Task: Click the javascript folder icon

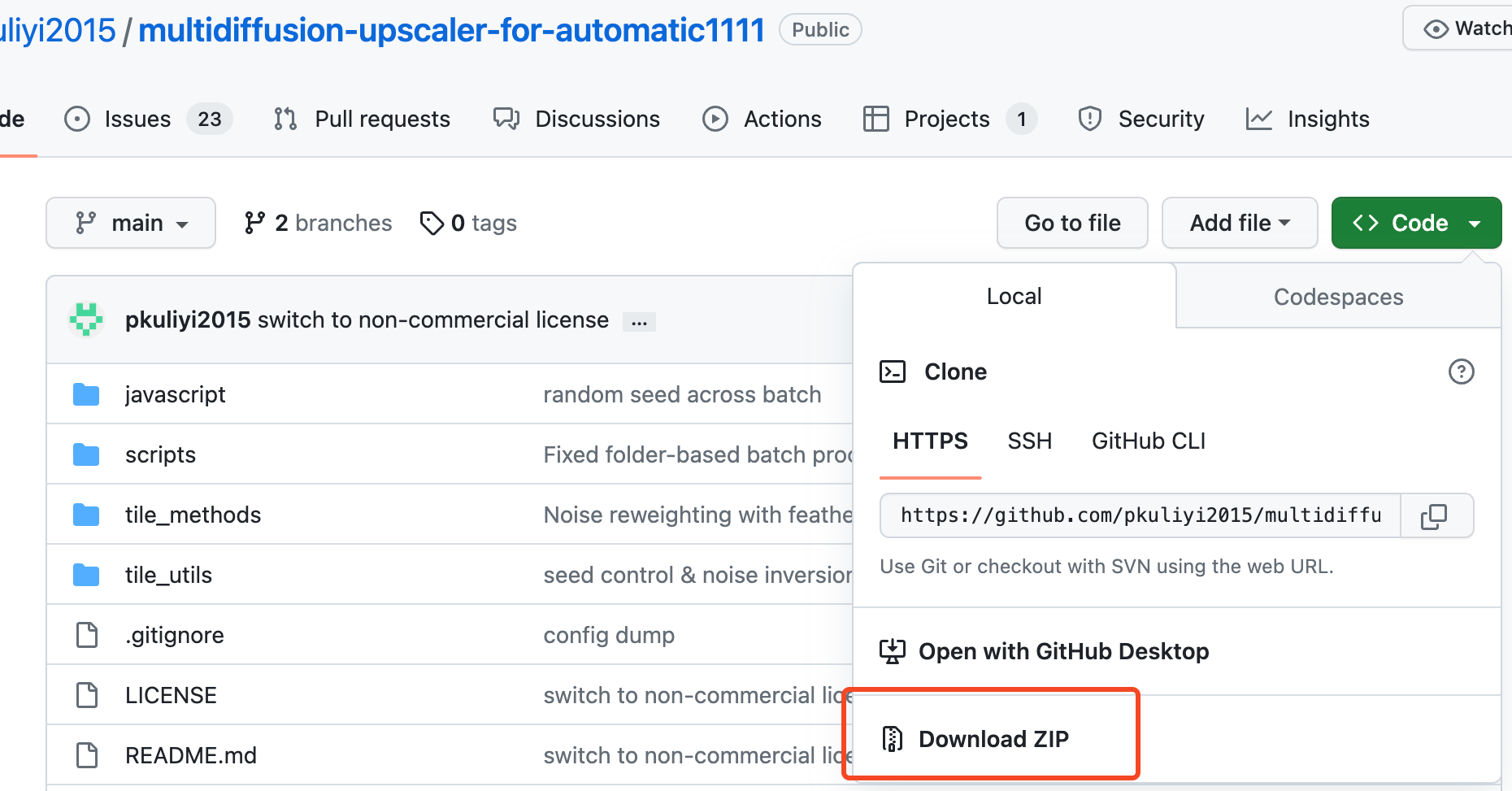Action: coord(86,395)
